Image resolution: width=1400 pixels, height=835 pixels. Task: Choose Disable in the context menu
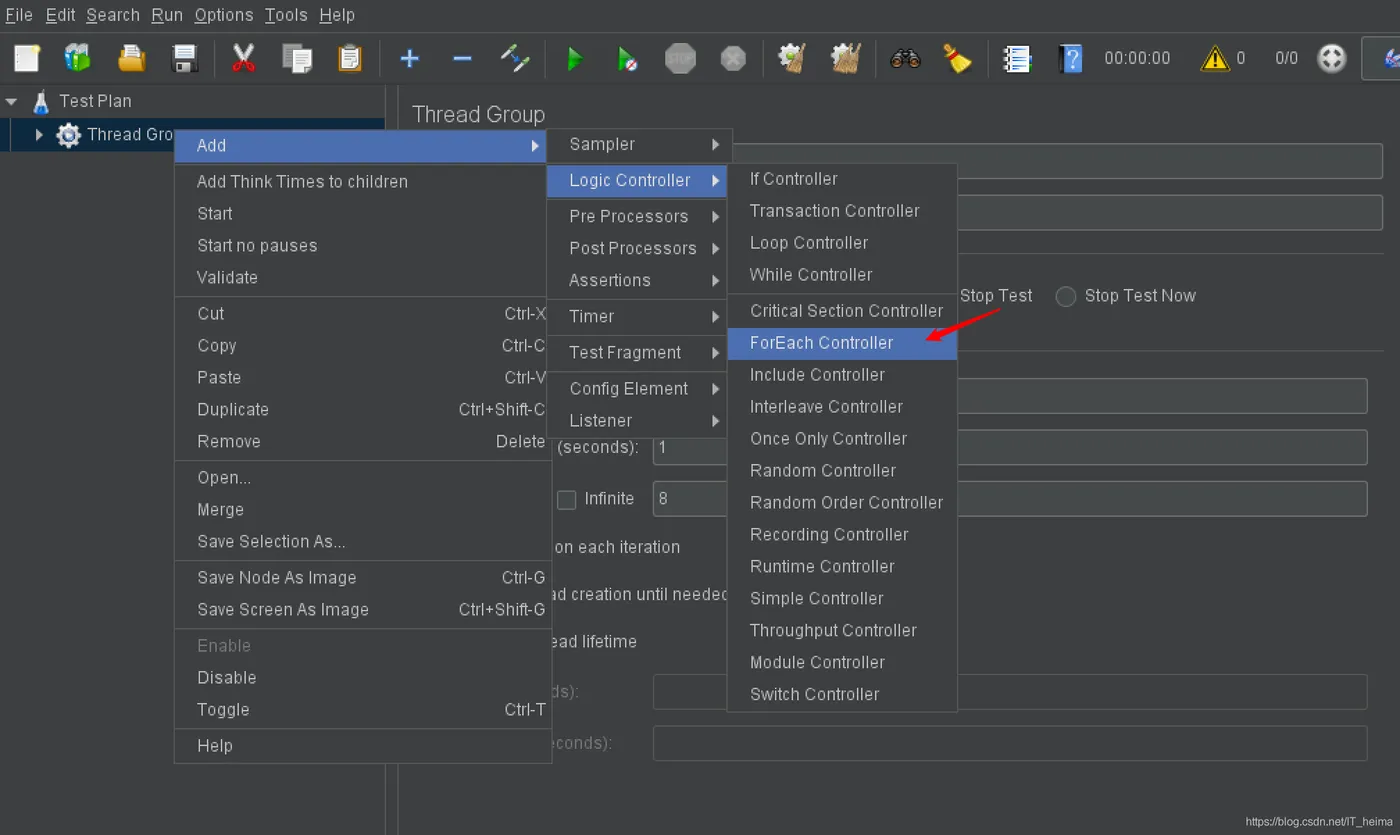tap(363, 678)
